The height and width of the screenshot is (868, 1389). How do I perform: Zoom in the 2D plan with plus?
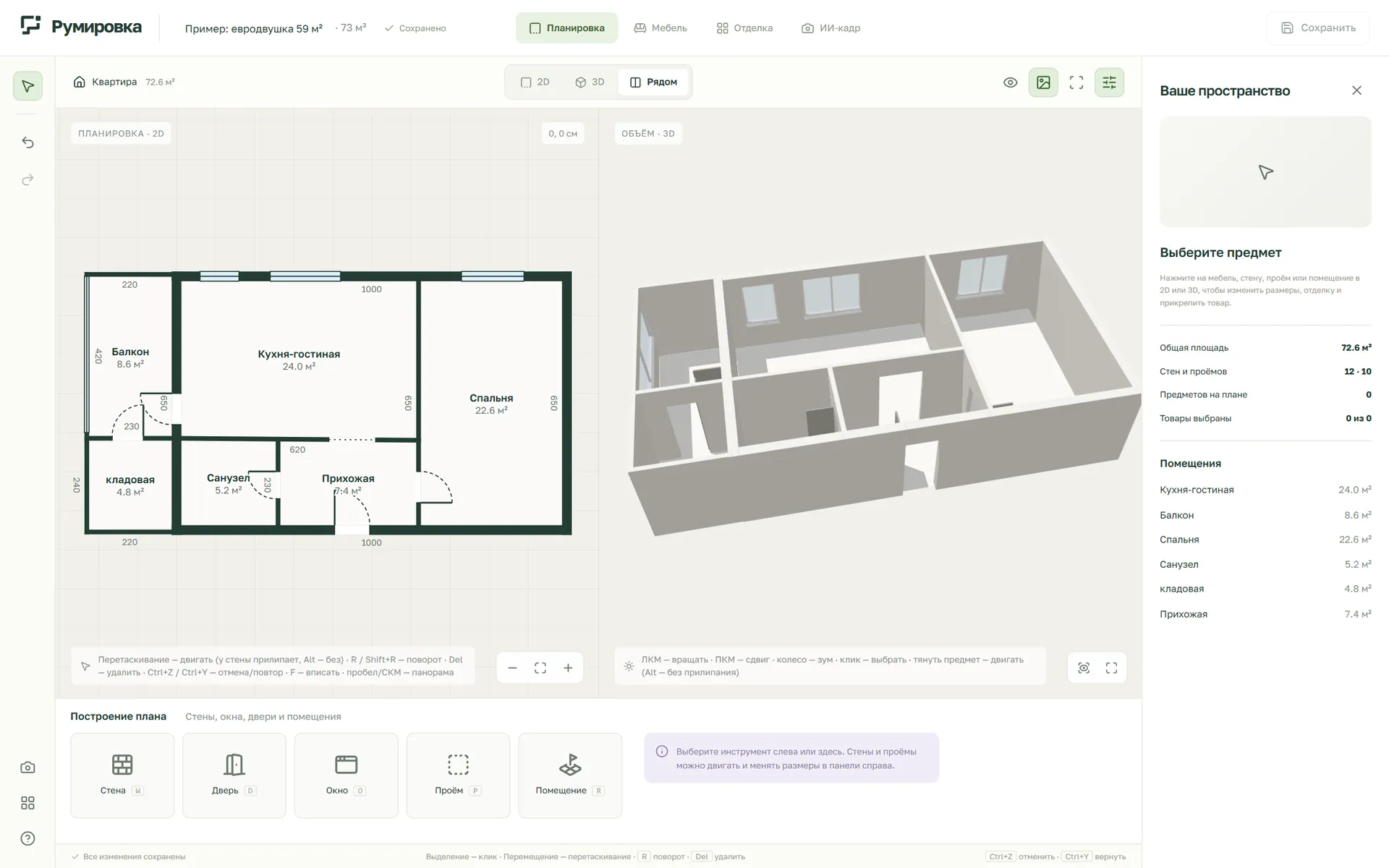[568, 668]
